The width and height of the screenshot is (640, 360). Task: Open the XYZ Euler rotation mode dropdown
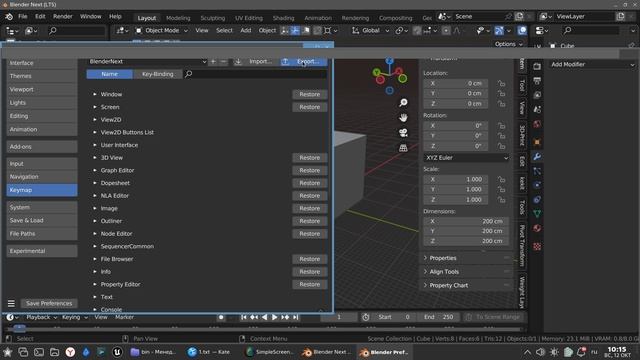(466, 158)
